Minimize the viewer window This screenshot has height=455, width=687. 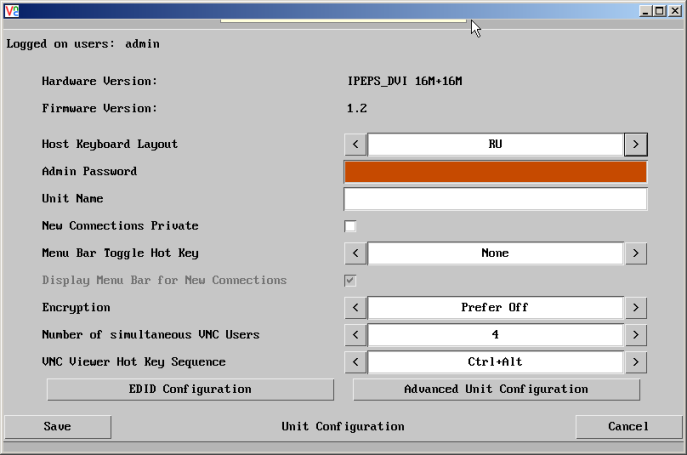click(x=645, y=11)
